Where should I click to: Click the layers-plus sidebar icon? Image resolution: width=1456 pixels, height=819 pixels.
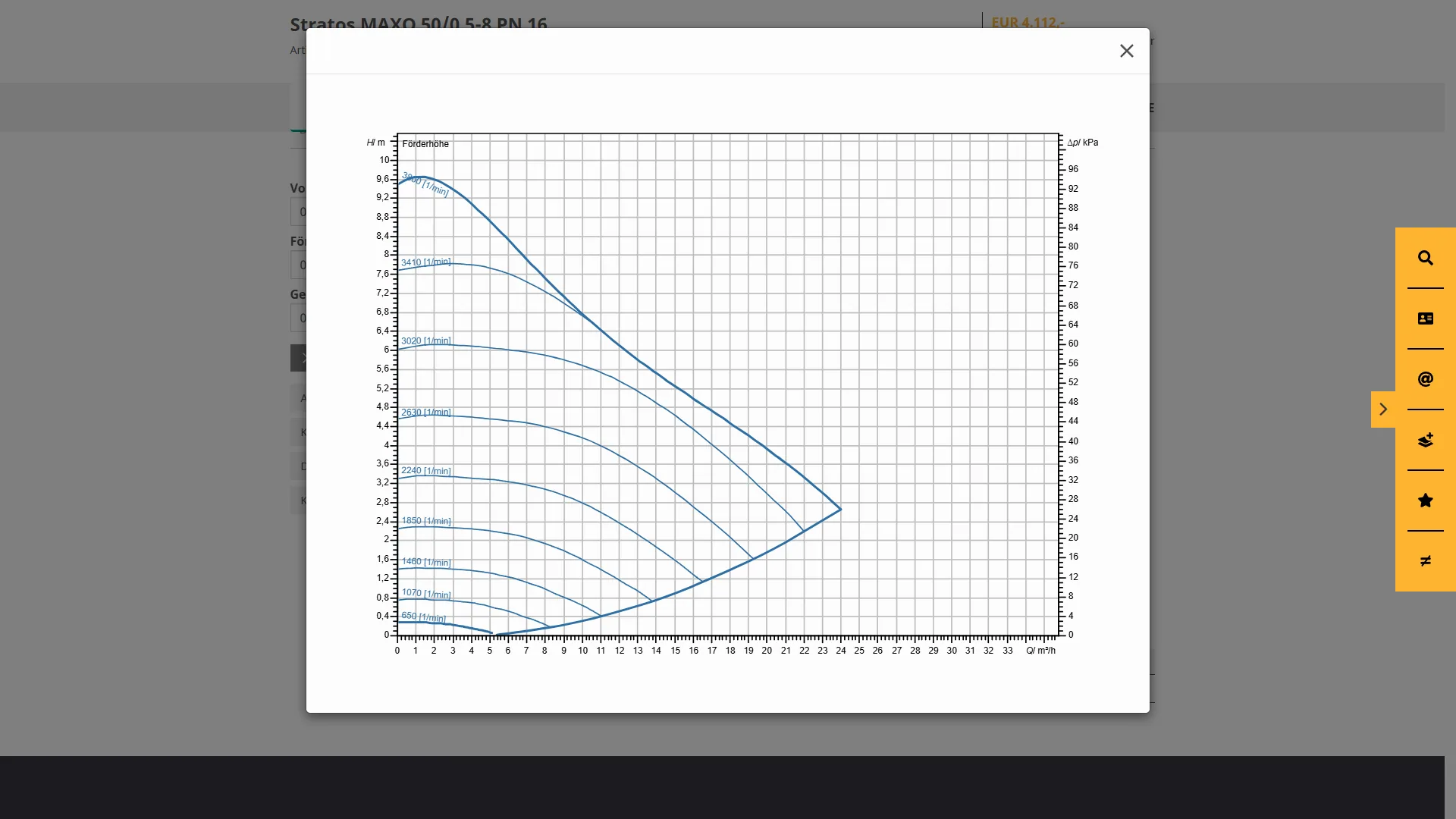1425,440
